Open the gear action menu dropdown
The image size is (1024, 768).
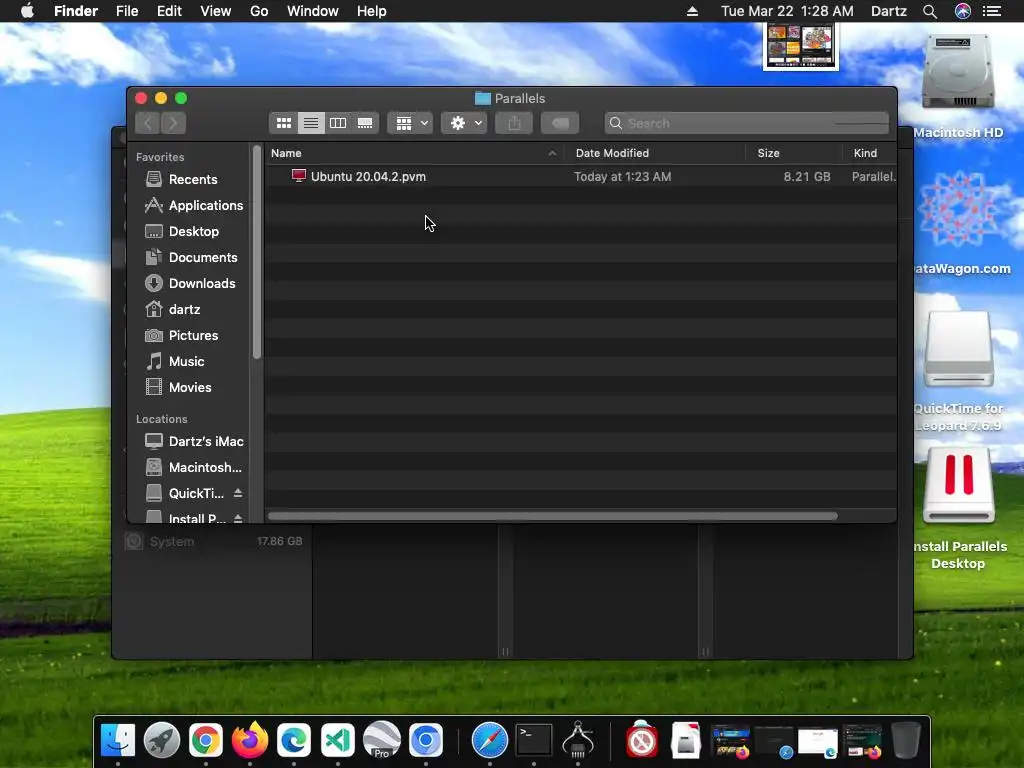click(464, 123)
